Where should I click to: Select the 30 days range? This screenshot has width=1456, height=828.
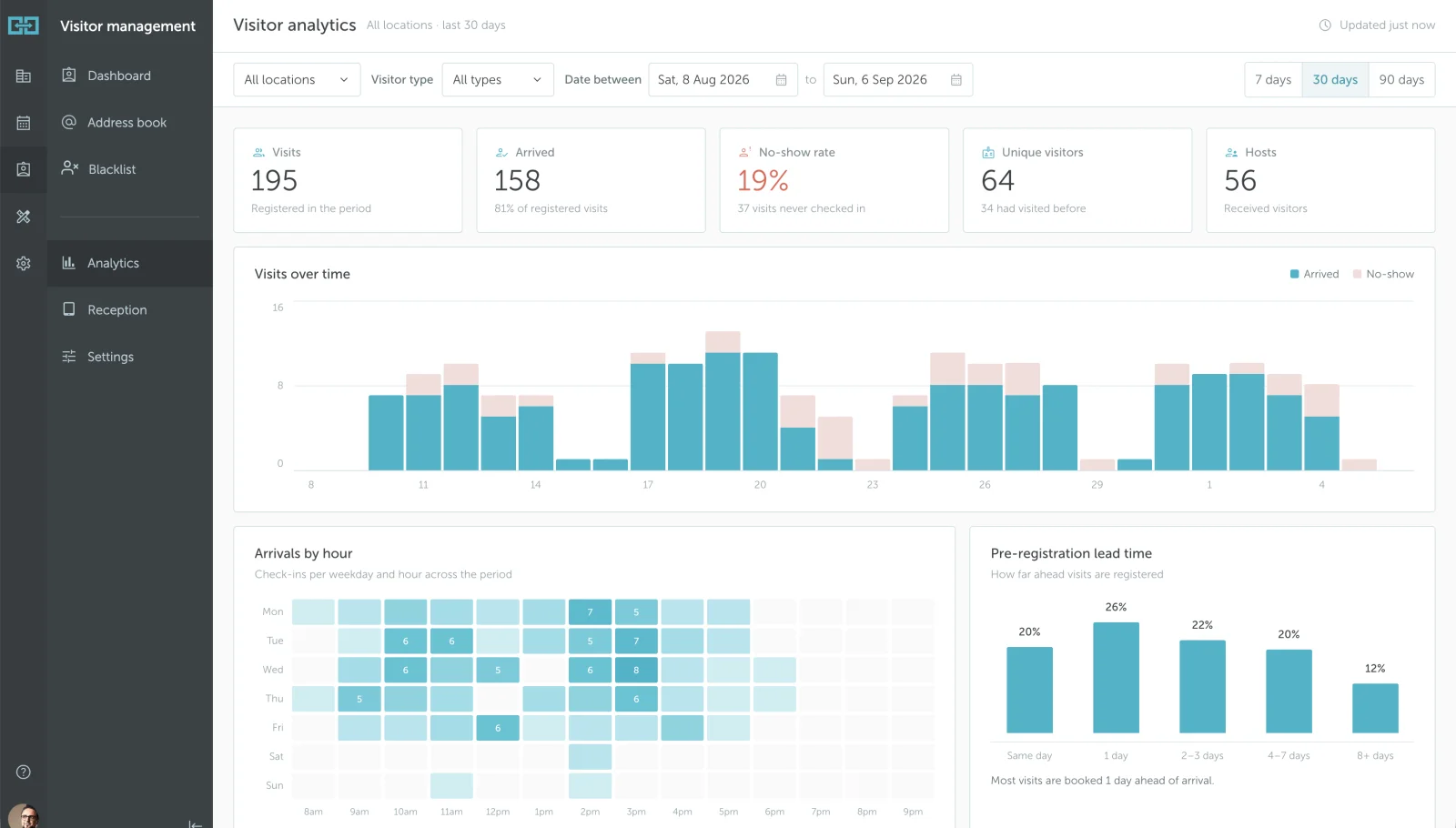point(1335,79)
